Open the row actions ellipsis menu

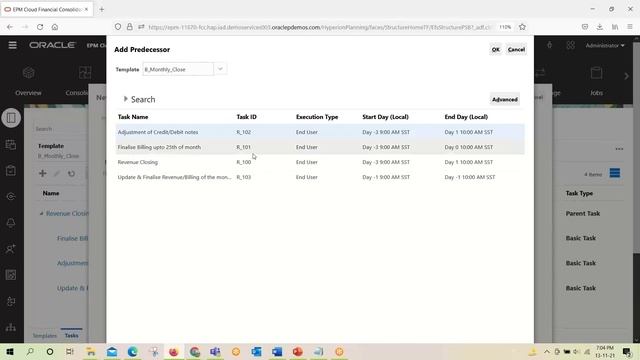pyautogui.click(x=619, y=149)
